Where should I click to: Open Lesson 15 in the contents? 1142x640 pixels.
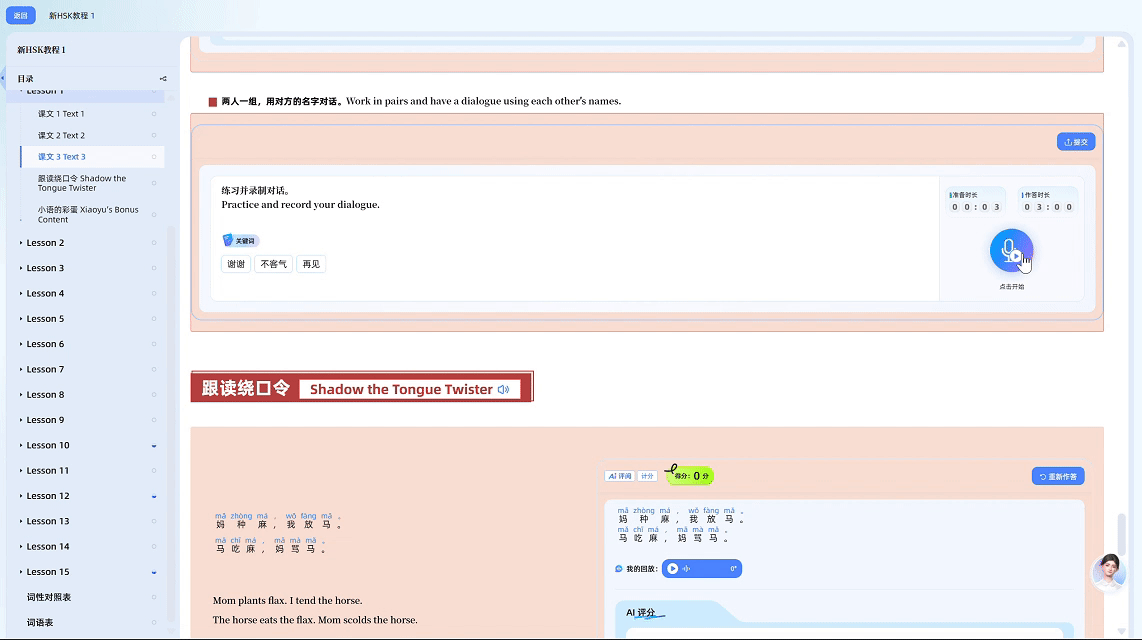click(47, 572)
